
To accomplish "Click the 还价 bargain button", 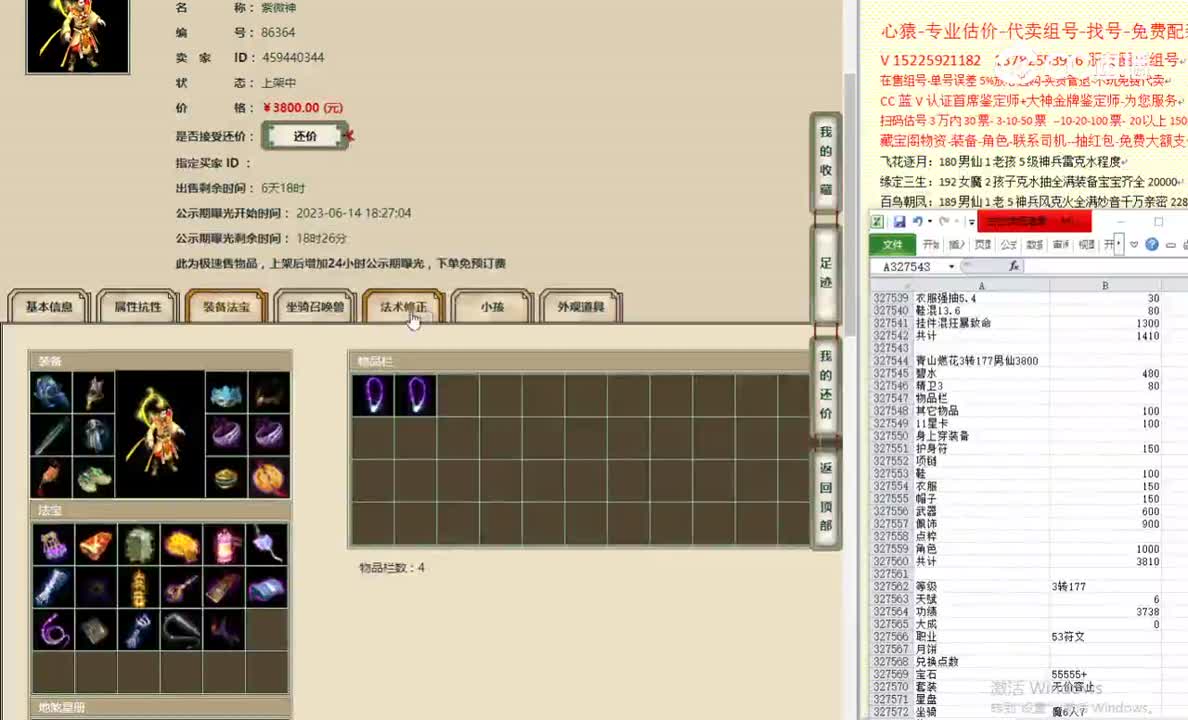I will 305,136.
